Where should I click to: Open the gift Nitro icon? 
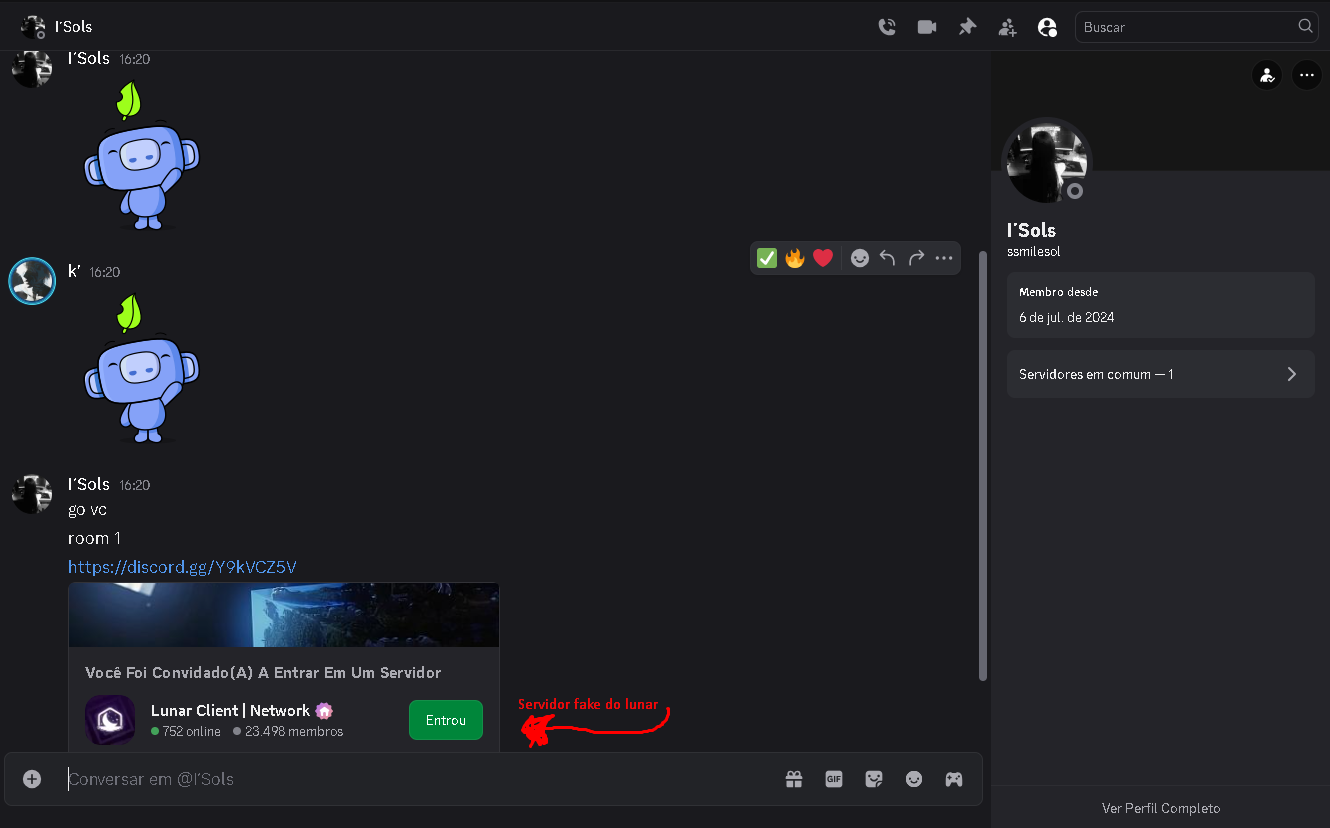794,779
